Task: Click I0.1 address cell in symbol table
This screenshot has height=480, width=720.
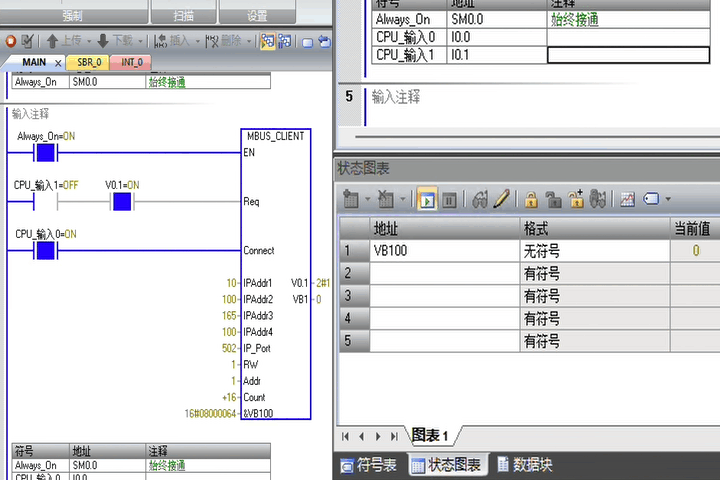Action: [x=496, y=55]
